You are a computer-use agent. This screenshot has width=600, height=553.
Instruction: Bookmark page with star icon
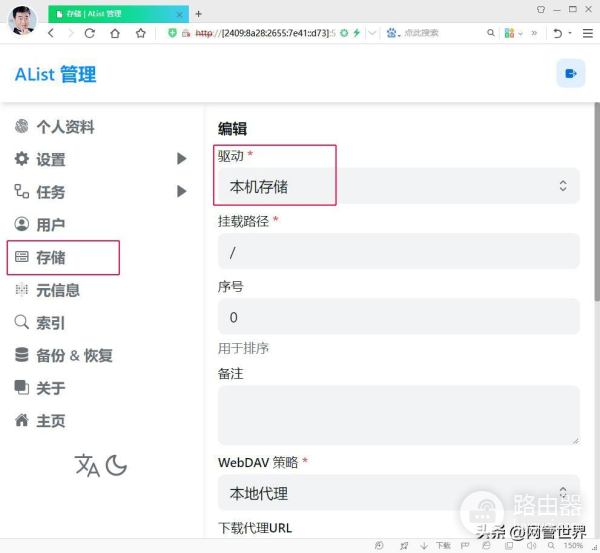(141, 33)
